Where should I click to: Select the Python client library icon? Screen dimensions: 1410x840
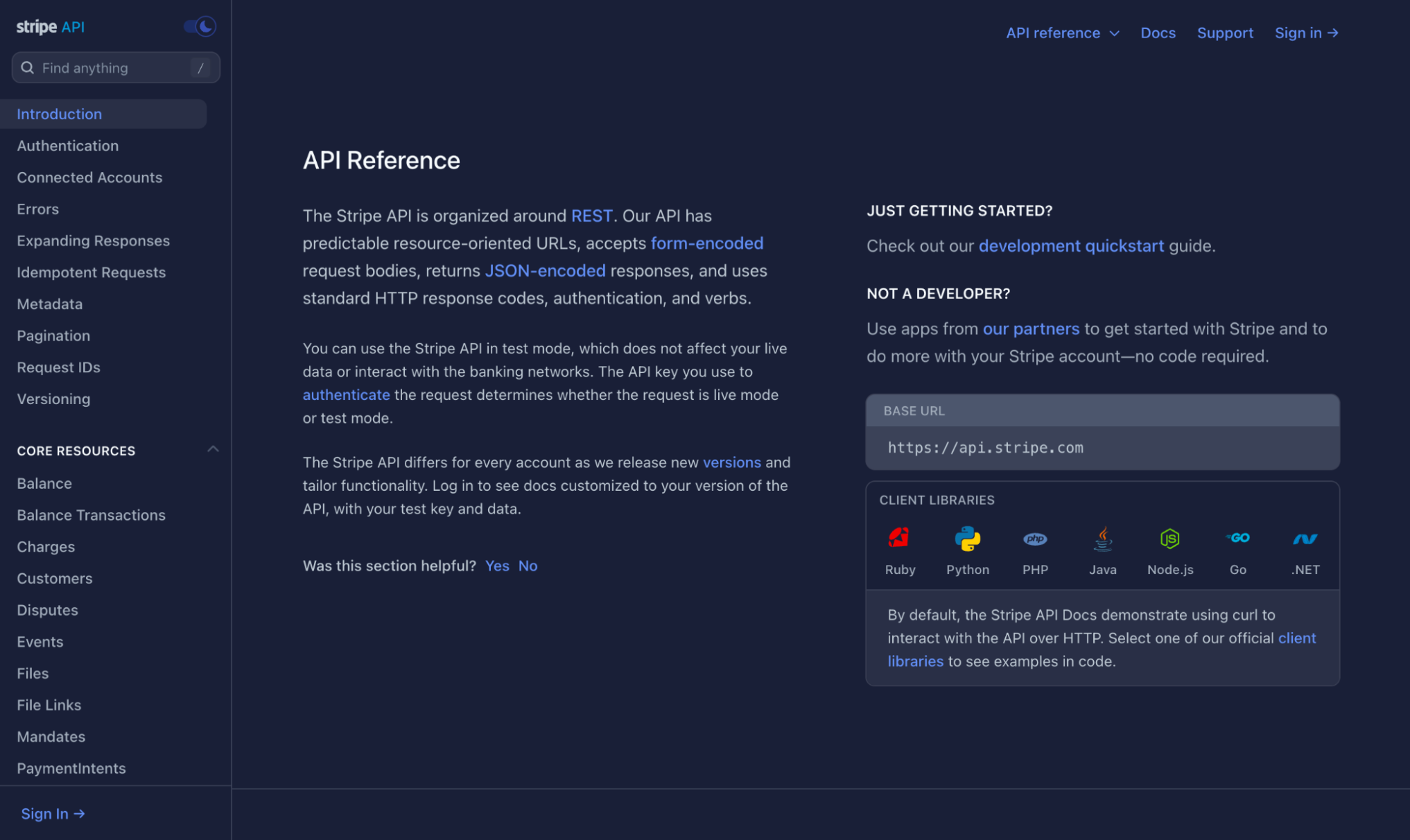pos(967,538)
